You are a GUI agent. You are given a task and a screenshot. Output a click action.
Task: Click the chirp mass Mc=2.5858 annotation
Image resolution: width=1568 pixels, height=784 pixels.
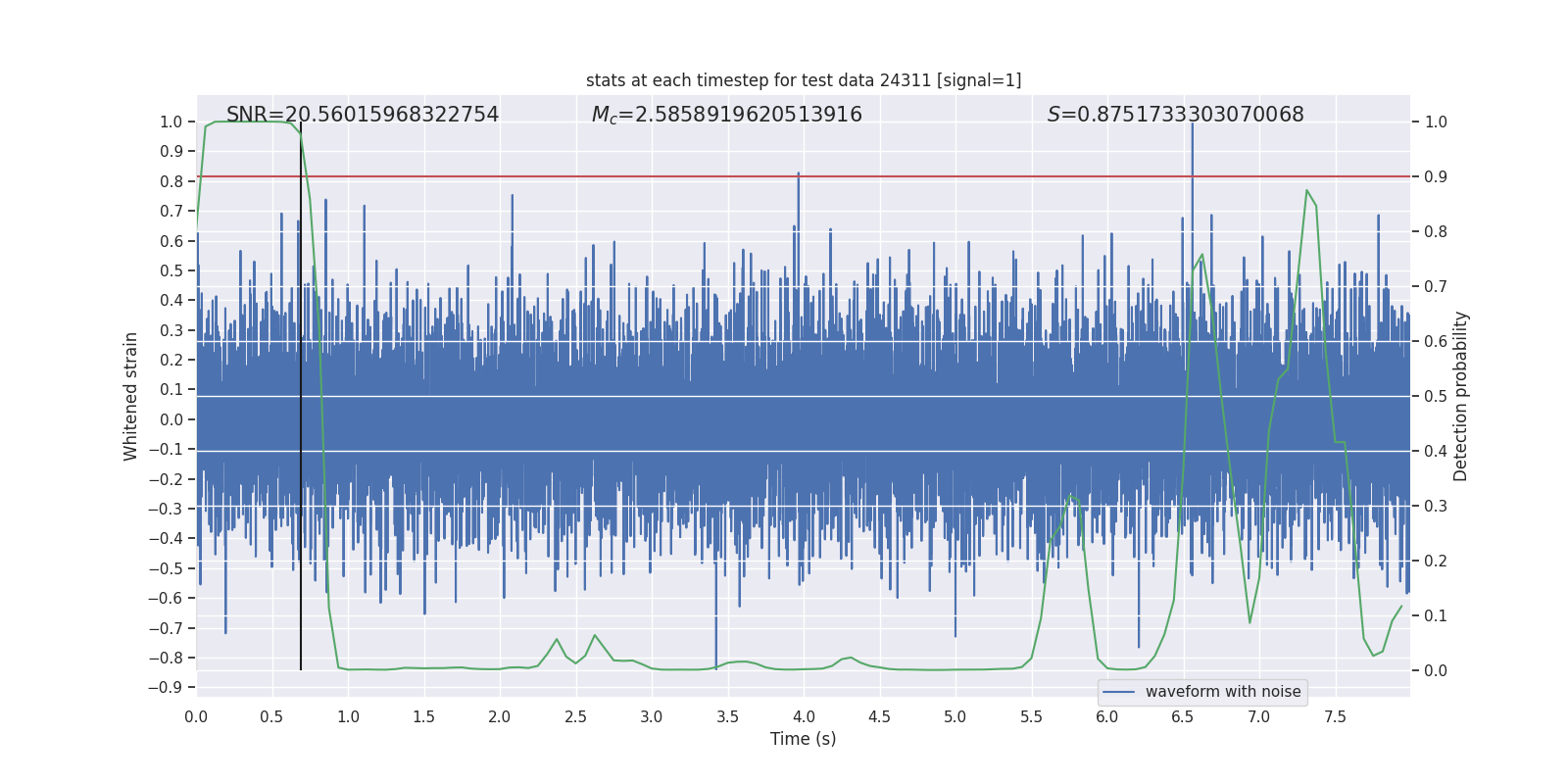[726, 115]
